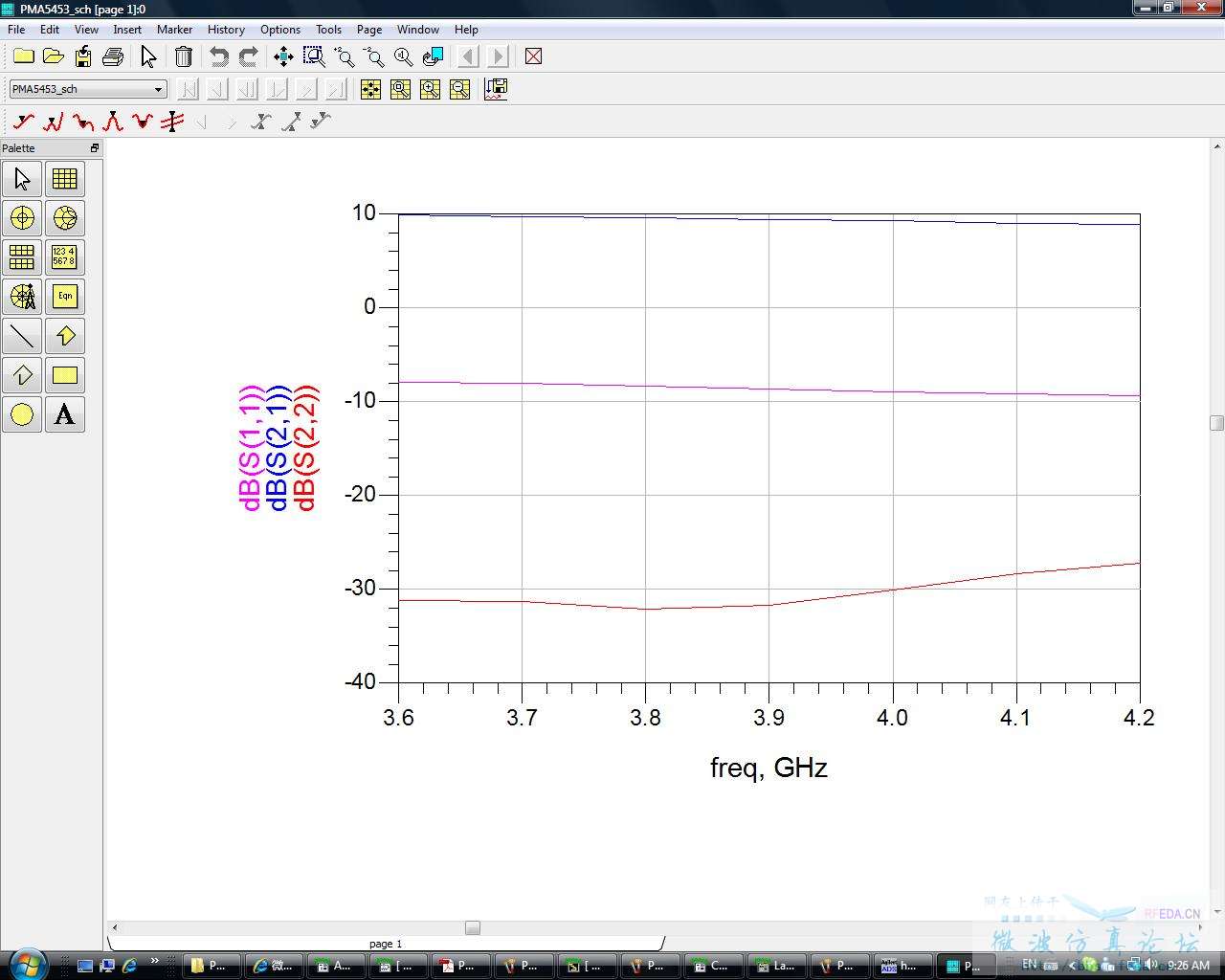
Task: Insert a Smith chart from palette
Action: click(x=65, y=218)
